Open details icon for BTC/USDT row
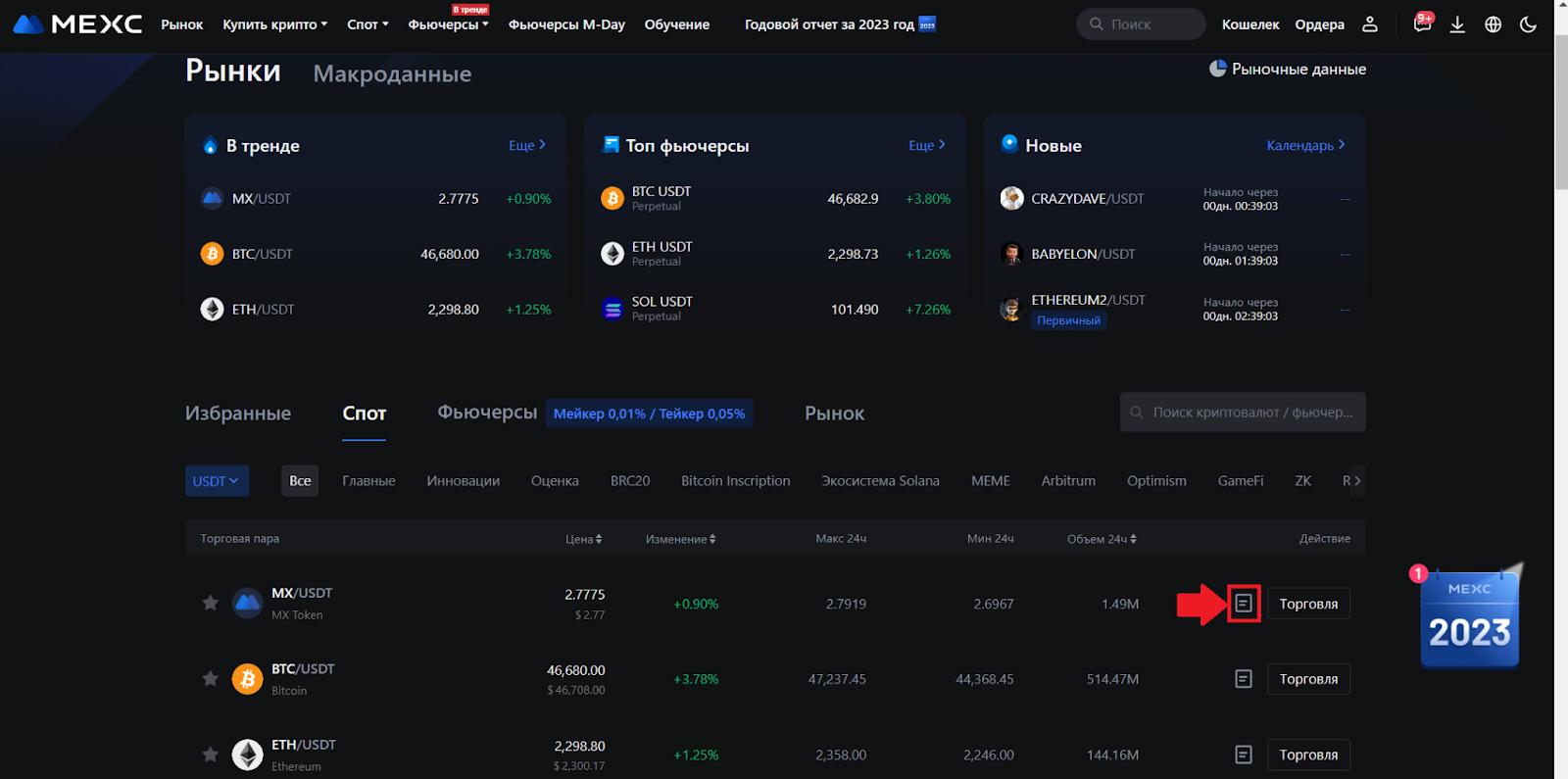This screenshot has width=1568, height=779. (x=1244, y=679)
